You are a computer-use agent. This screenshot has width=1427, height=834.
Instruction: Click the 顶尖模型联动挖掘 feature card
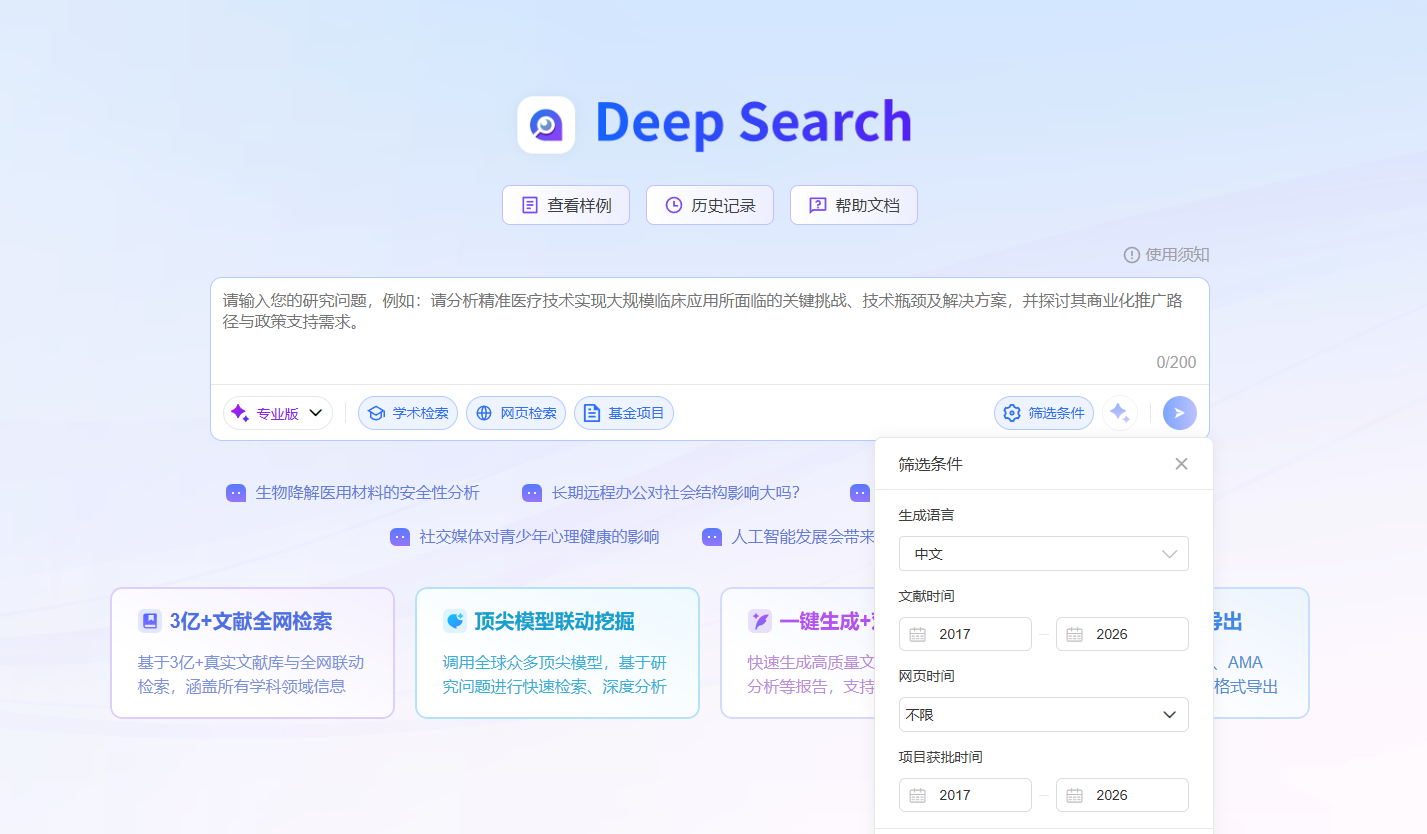(557, 653)
